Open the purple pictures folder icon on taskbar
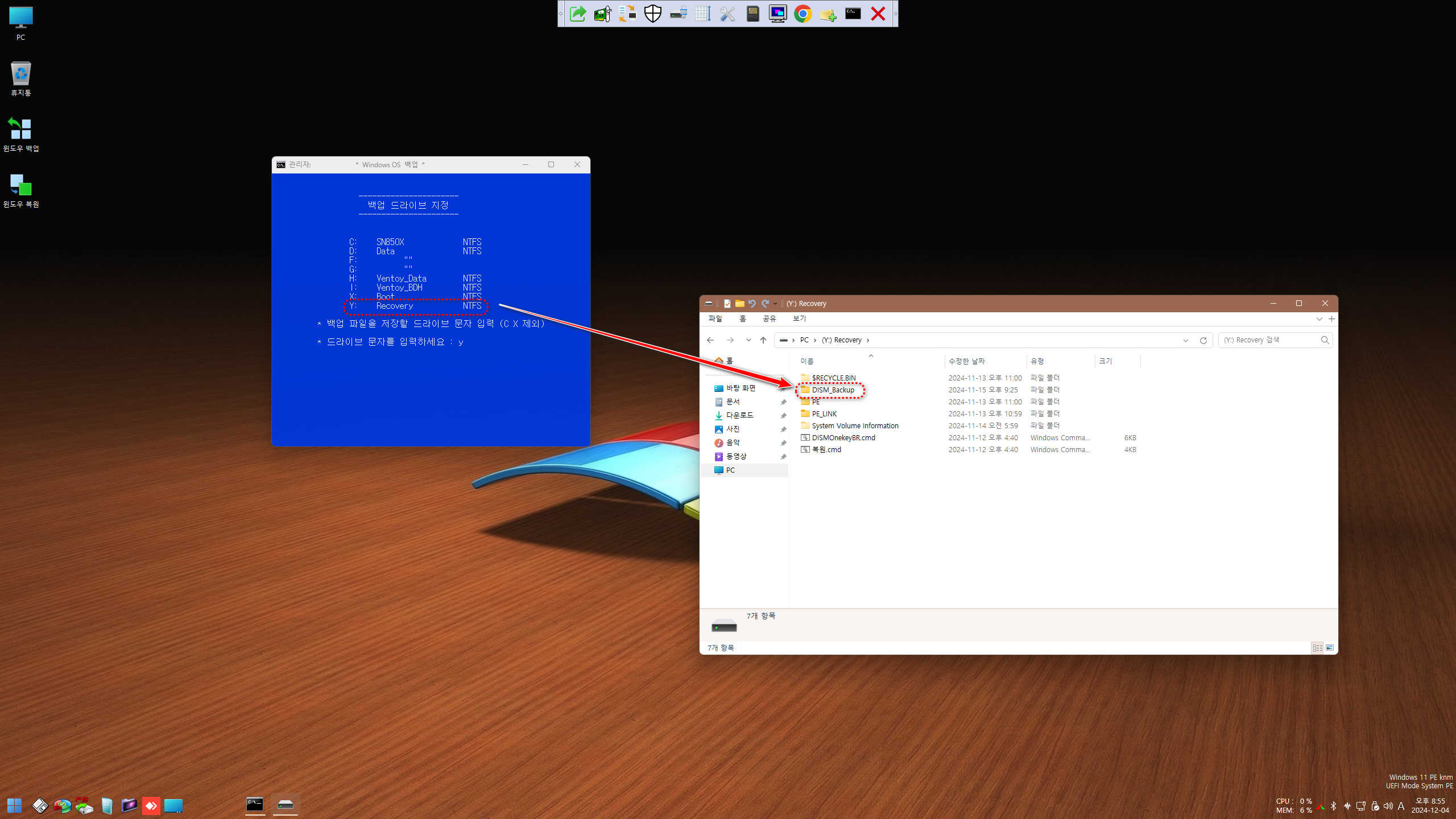This screenshot has height=819, width=1456. pos(129,805)
